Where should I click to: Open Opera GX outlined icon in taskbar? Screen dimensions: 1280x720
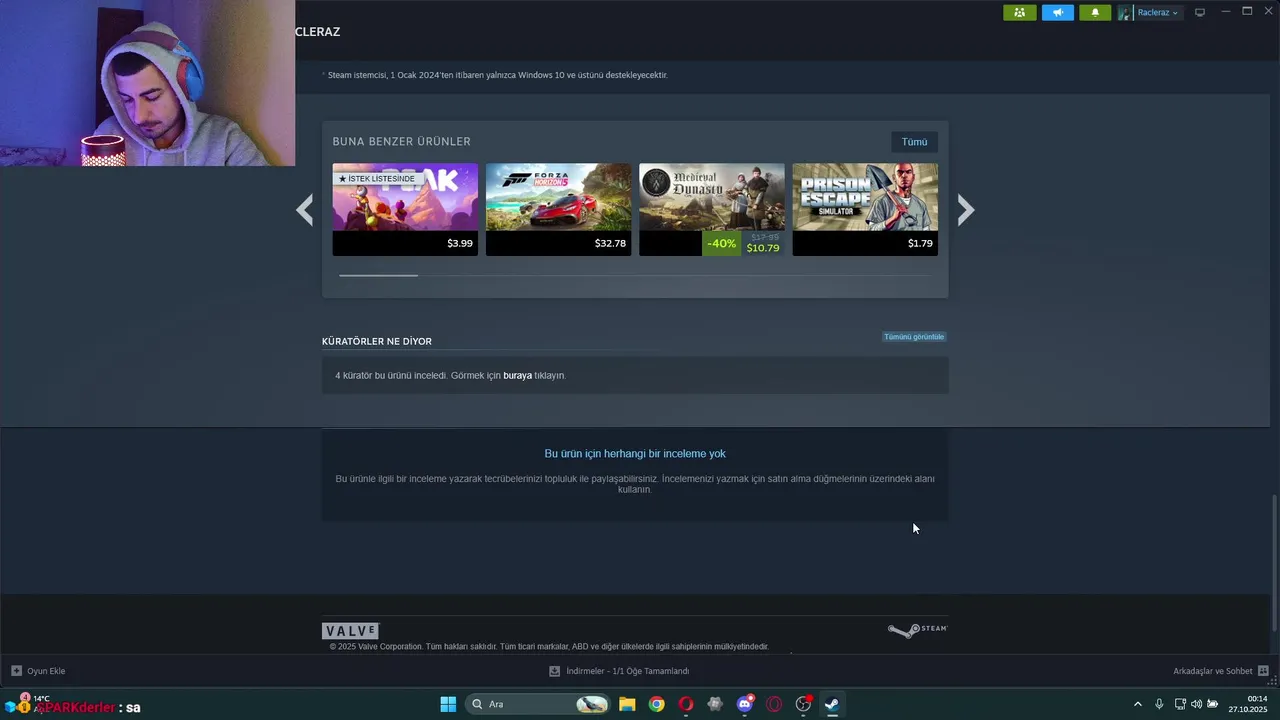[774, 704]
